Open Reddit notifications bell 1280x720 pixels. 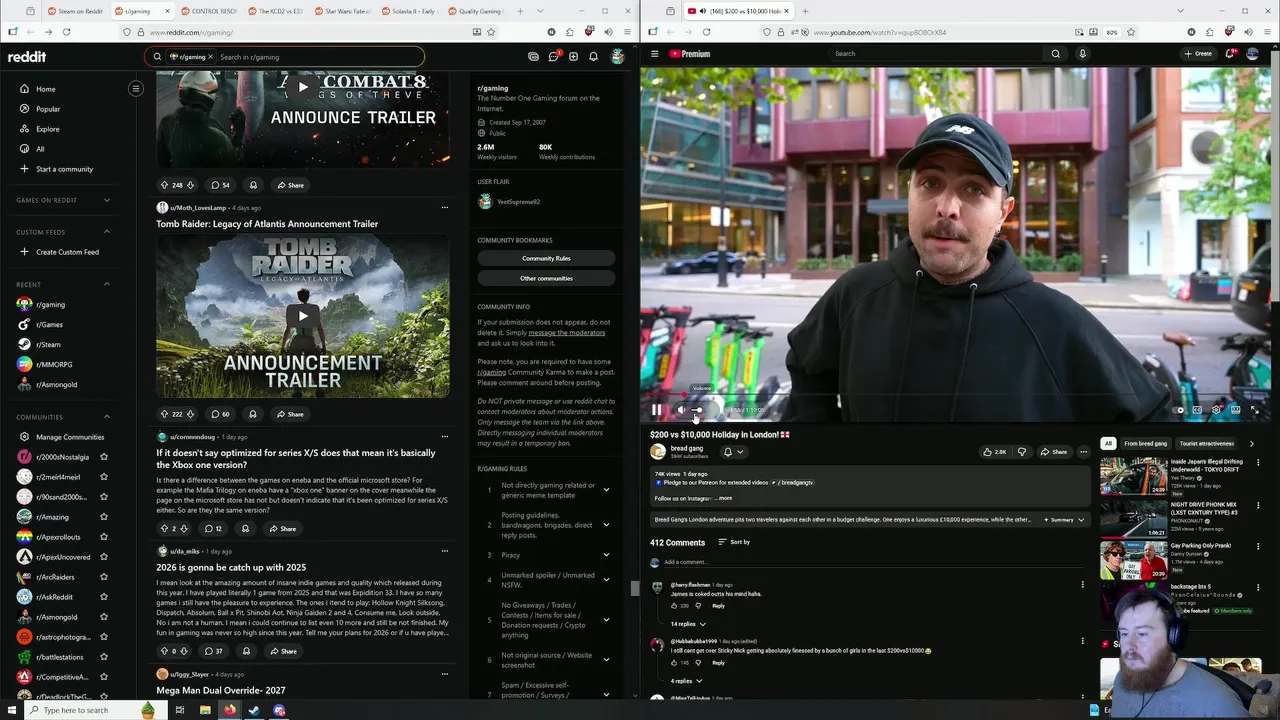point(593,57)
